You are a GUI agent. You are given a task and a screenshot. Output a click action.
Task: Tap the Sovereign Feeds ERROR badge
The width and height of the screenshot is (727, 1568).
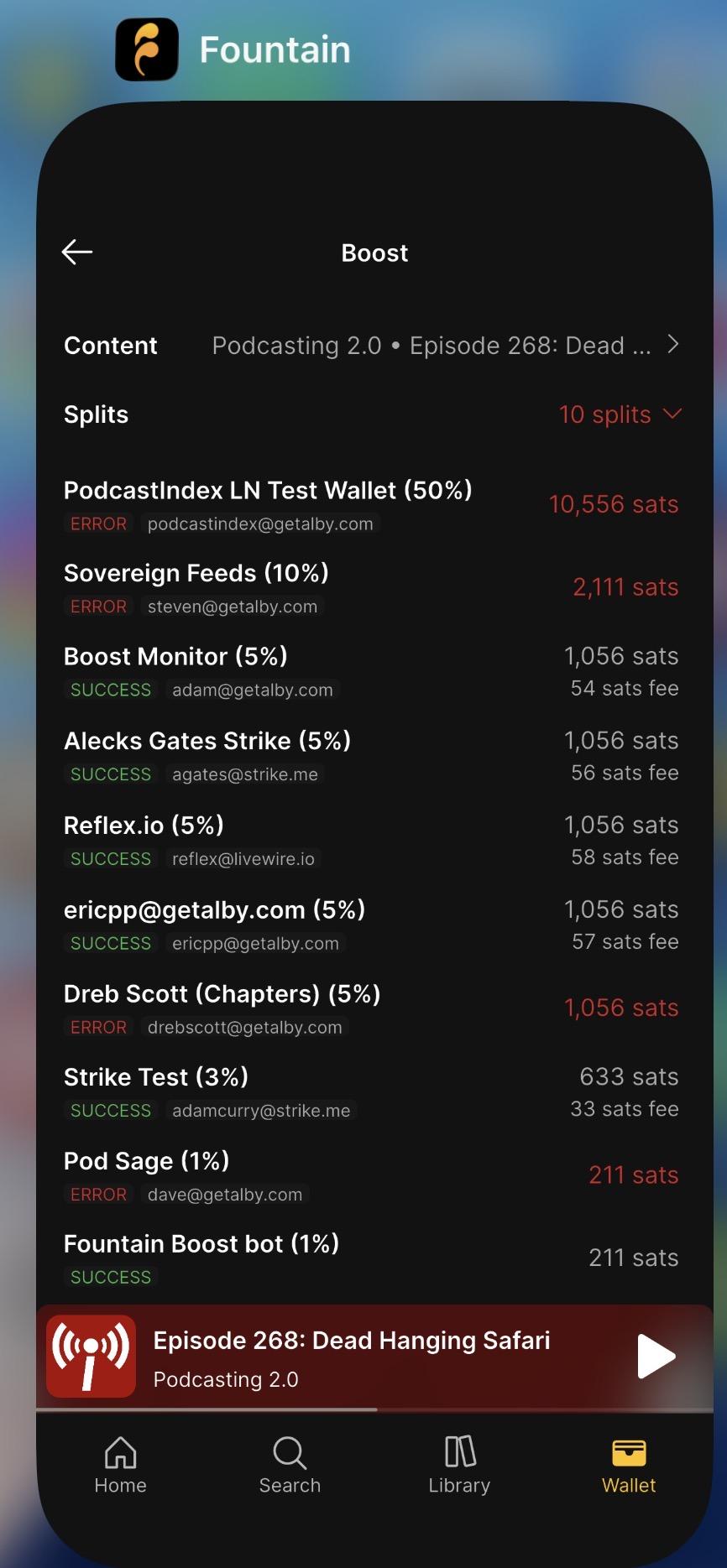(98, 607)
